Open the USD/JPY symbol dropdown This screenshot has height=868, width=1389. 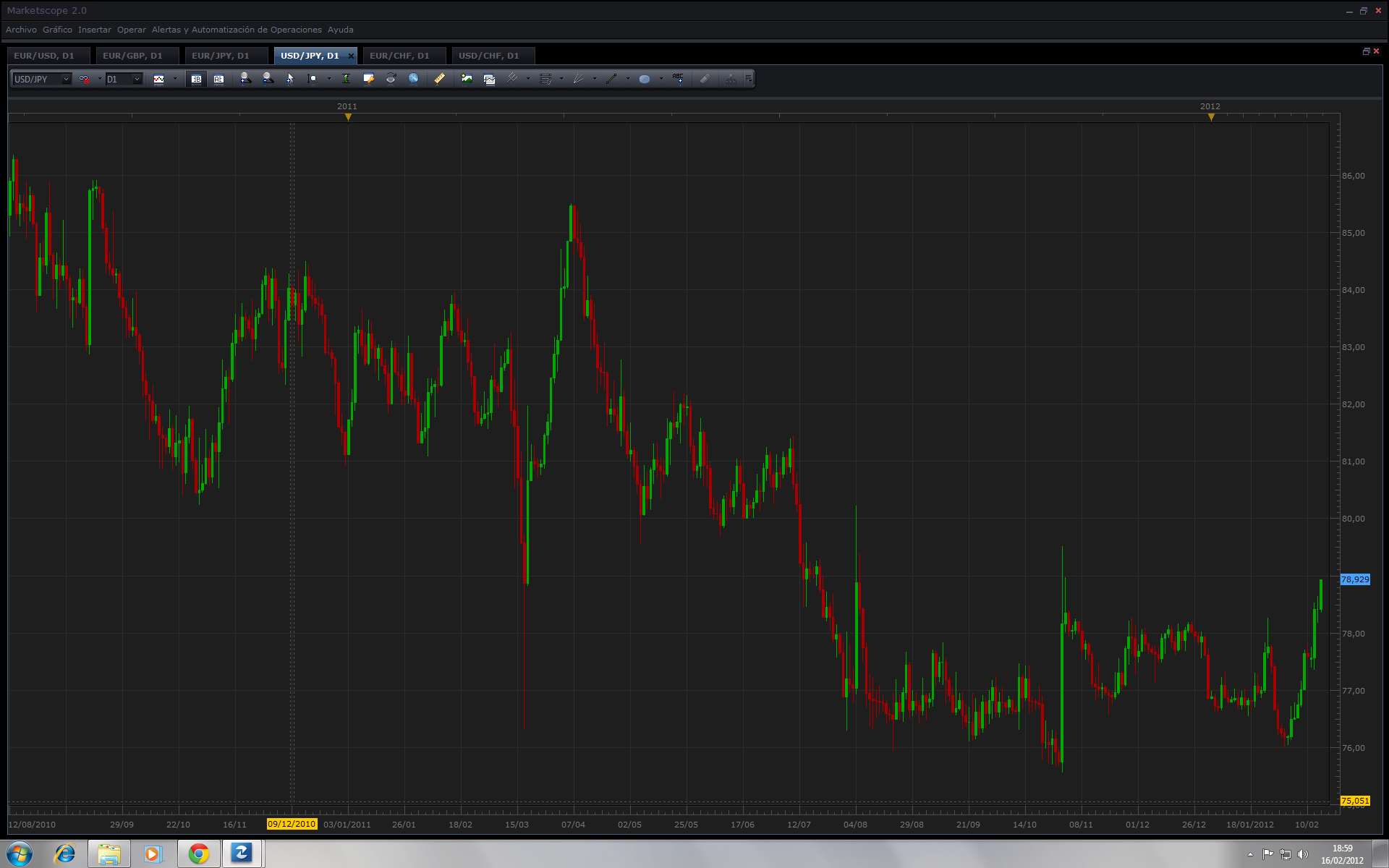click(66, 79)
